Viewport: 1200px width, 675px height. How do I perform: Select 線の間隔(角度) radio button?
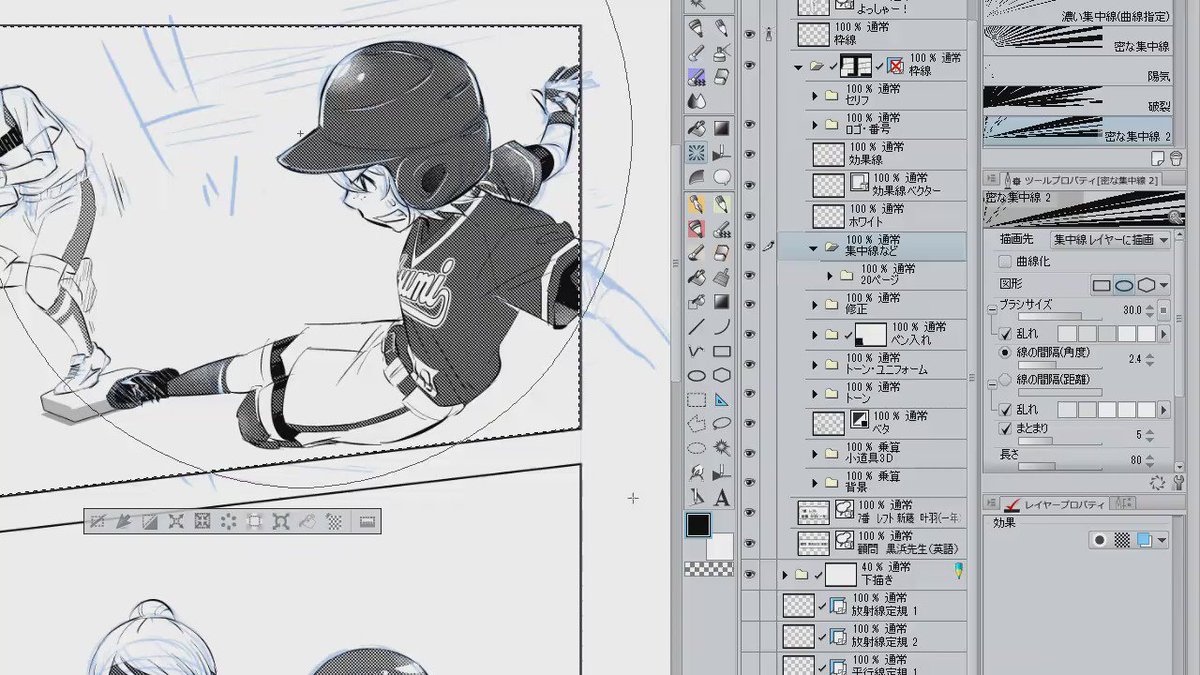point(1005,353)
